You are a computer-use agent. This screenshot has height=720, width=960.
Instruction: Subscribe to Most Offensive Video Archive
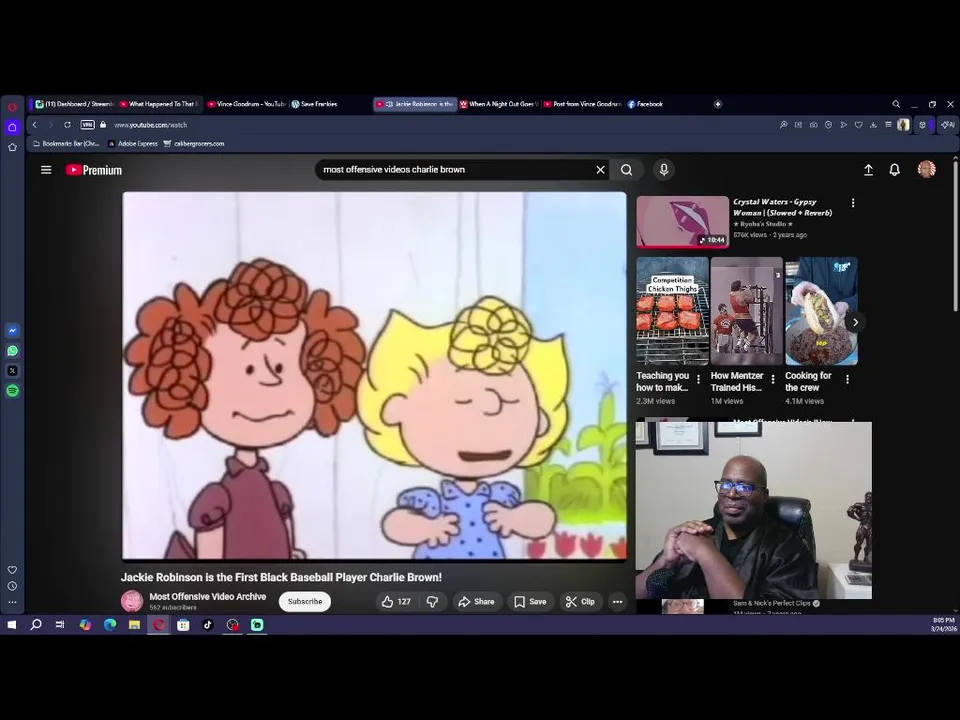tap(305, 601)
